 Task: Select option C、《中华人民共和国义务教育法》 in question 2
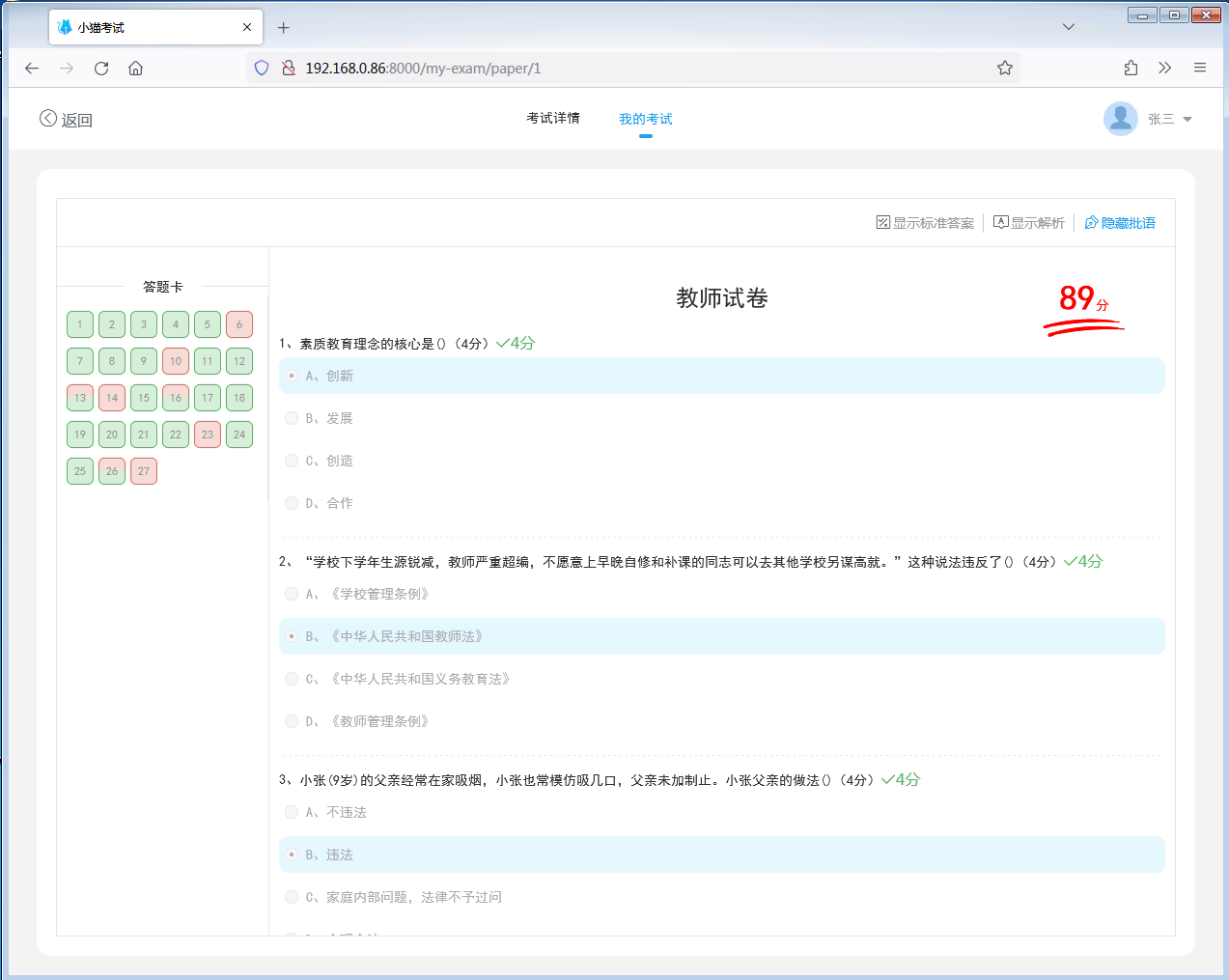(x=291, y=678)
